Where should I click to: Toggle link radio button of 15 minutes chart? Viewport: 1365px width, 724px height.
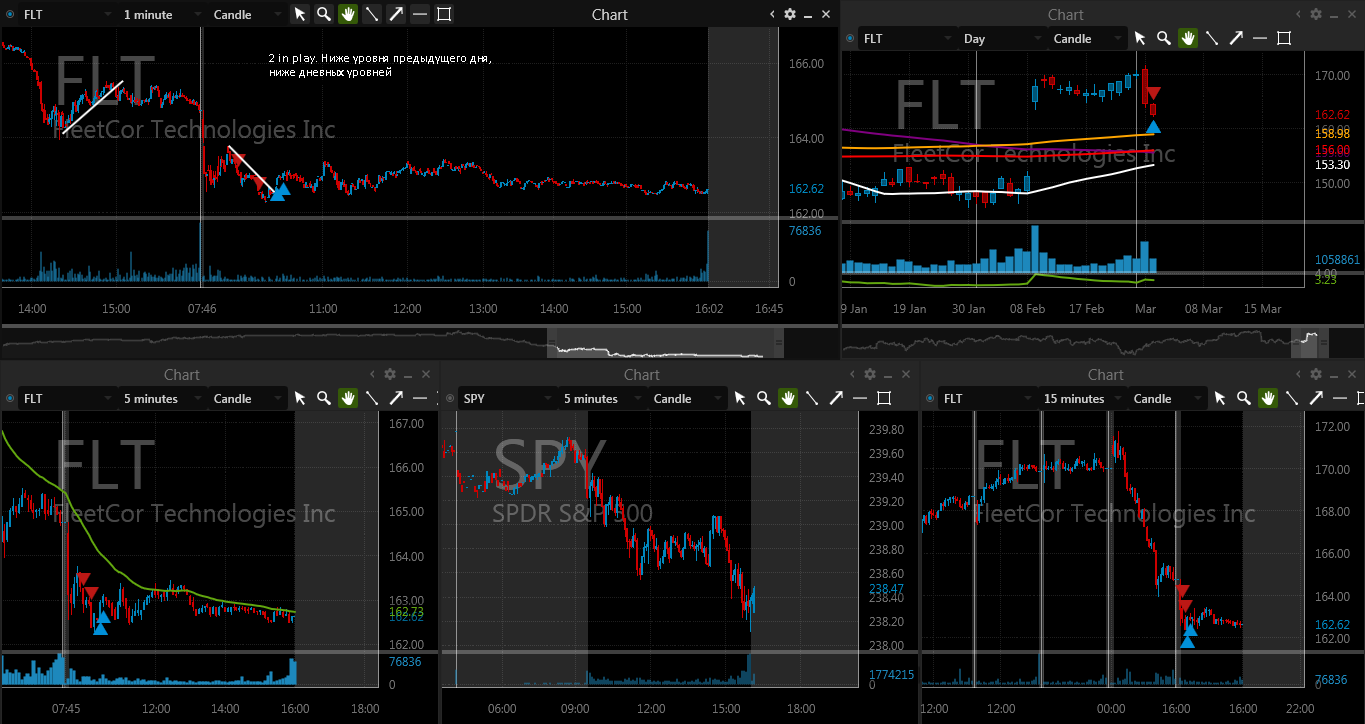pos(930,398)
